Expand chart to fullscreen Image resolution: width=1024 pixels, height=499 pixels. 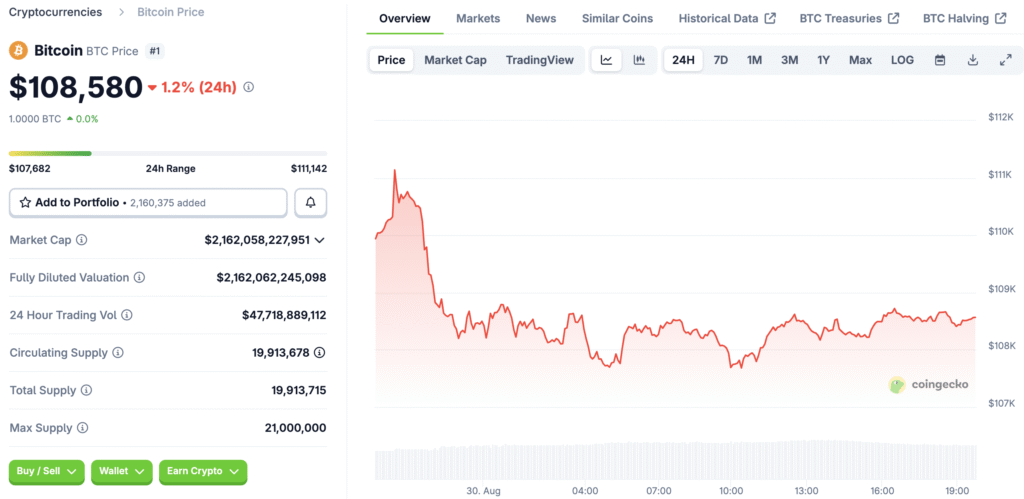tap(1006, 60)
